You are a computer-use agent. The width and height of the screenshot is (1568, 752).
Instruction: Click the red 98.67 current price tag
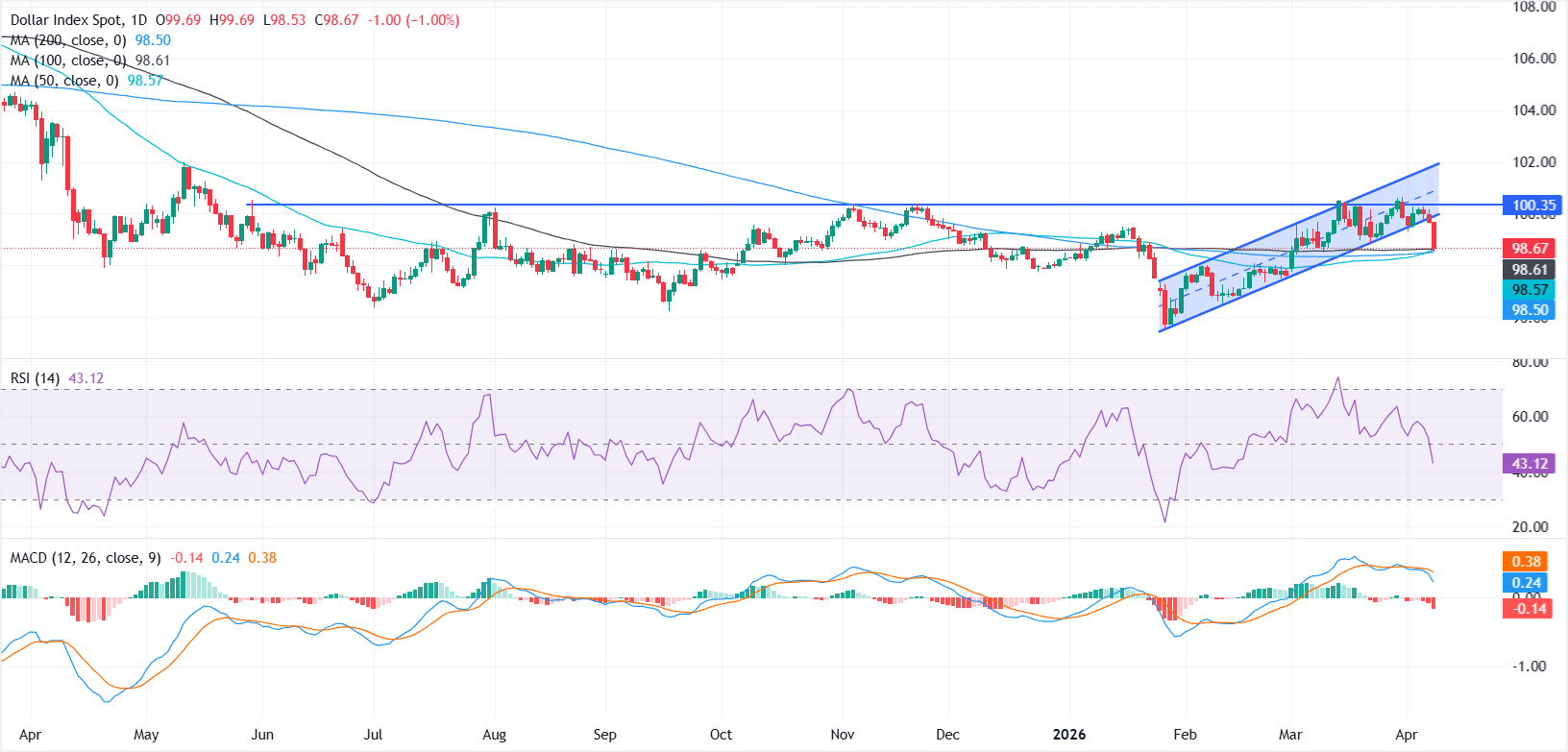point(1530,248)
